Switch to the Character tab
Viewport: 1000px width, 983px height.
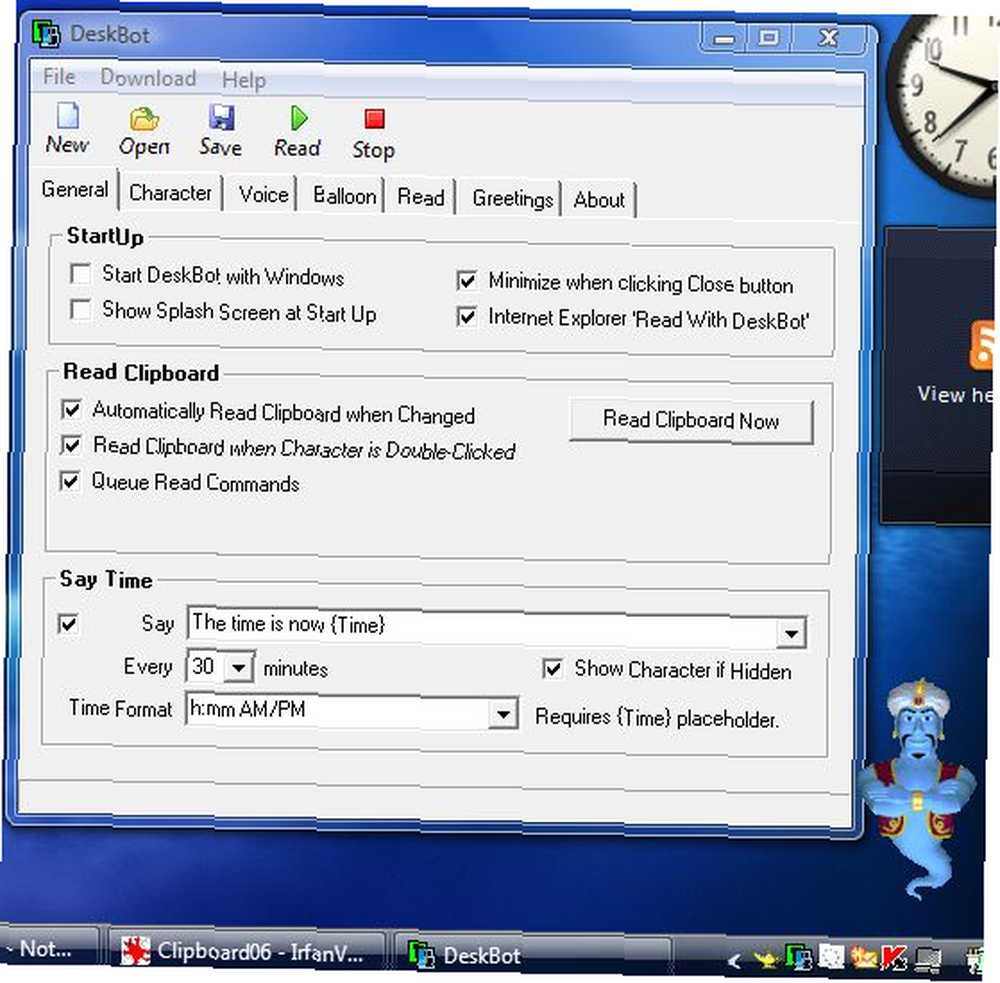[170, 192]
